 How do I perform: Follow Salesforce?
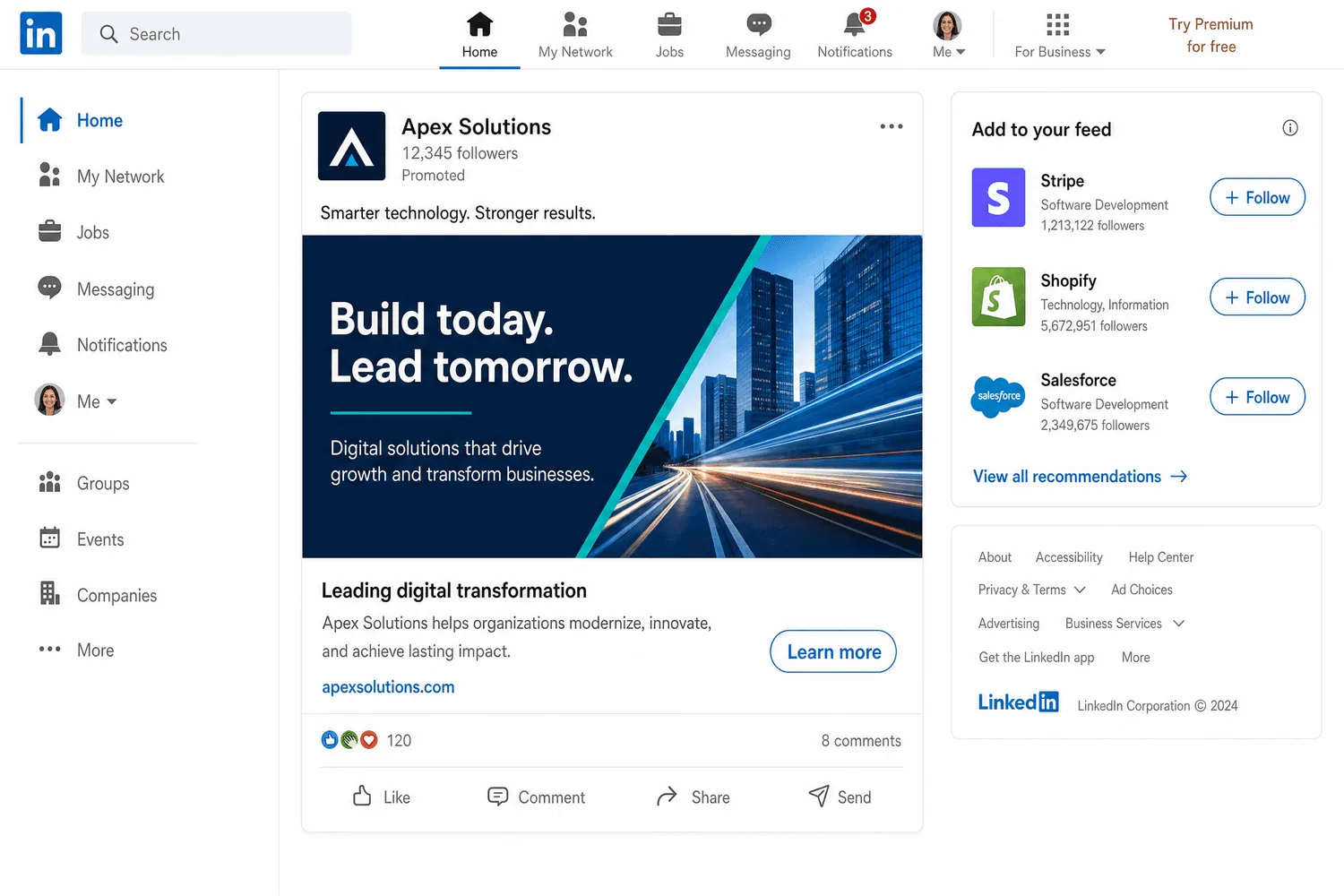point(1257,396)
